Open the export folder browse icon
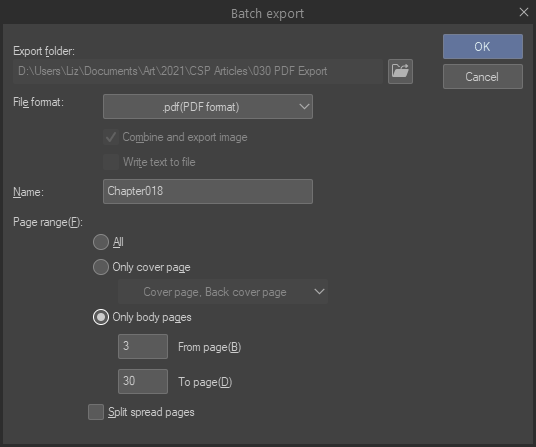The width and height of the screenshot is (536, 447). [x=400, y=71]
